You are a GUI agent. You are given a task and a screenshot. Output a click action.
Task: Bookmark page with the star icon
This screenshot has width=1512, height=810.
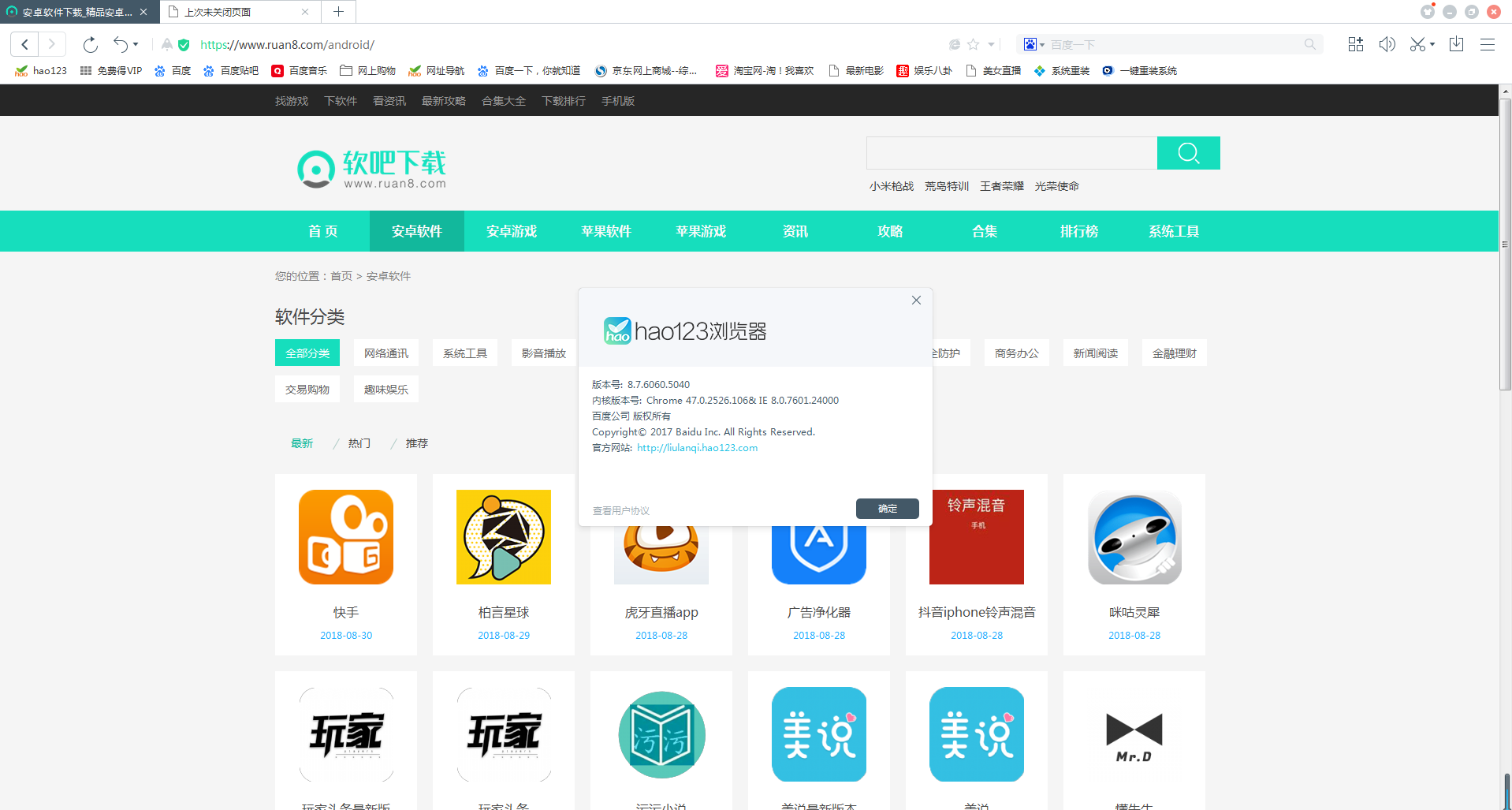point(974,44)
